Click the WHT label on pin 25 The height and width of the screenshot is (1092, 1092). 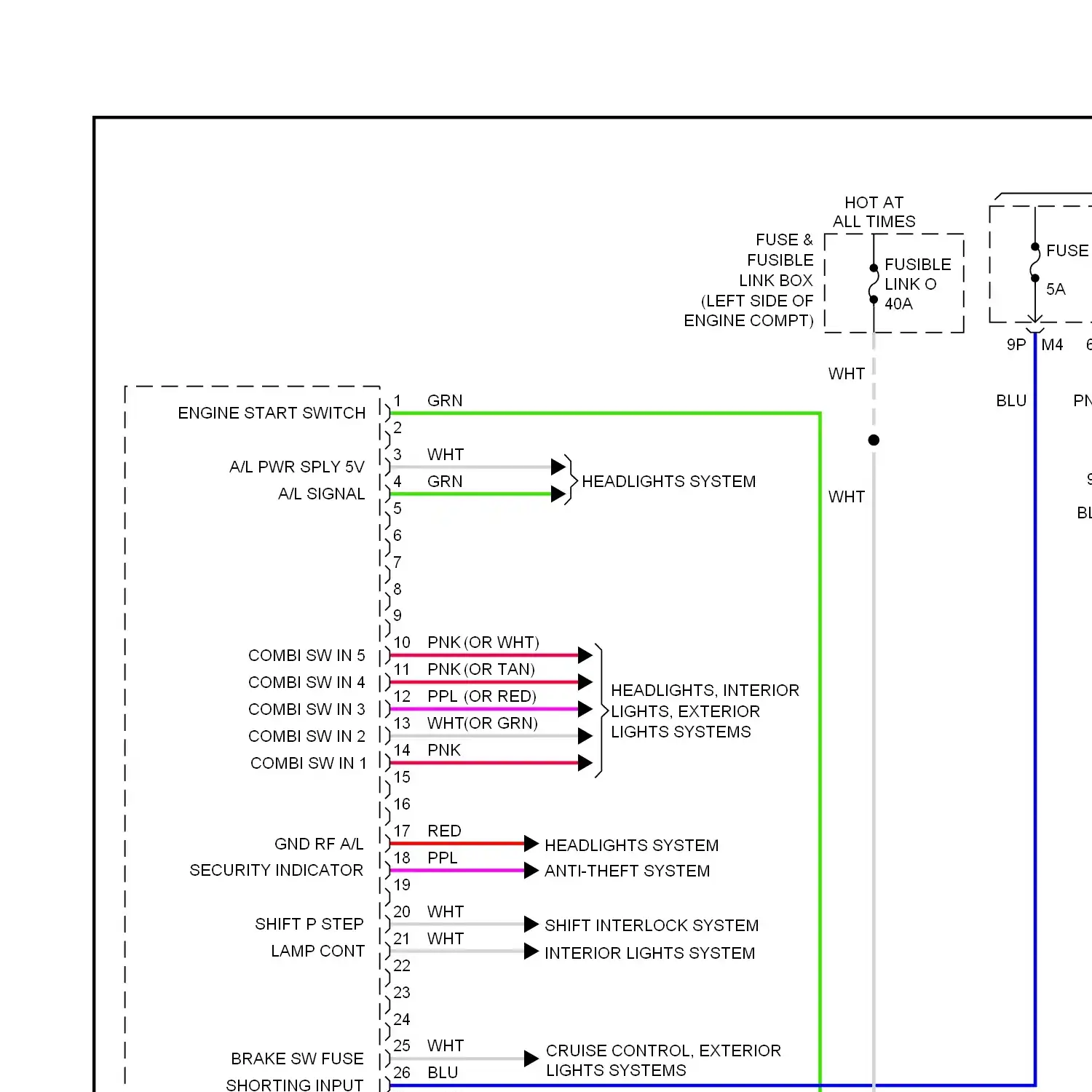click(x=446, y=1046)
